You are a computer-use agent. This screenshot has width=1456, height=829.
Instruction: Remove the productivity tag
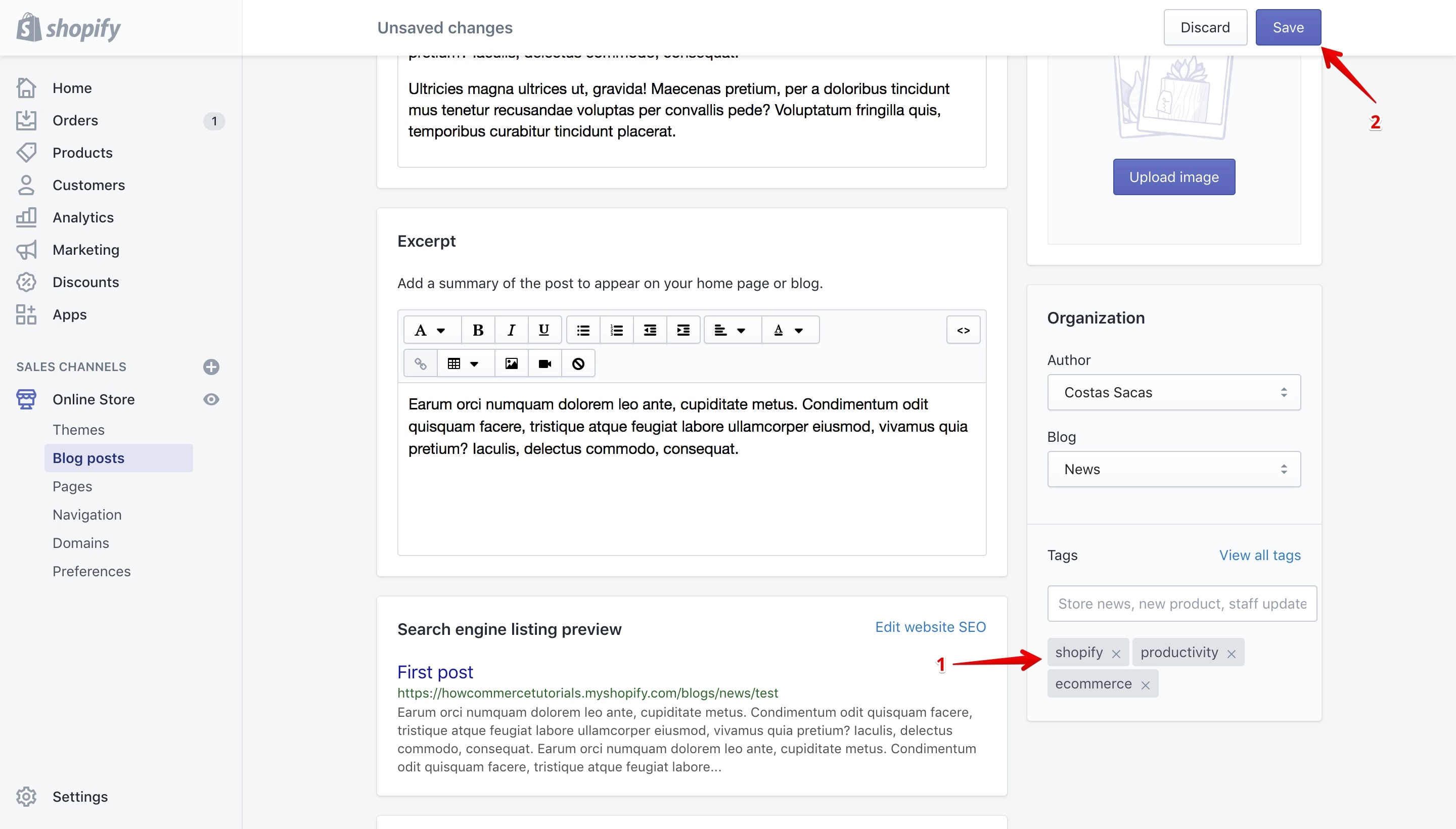(x=1232, y=654)
